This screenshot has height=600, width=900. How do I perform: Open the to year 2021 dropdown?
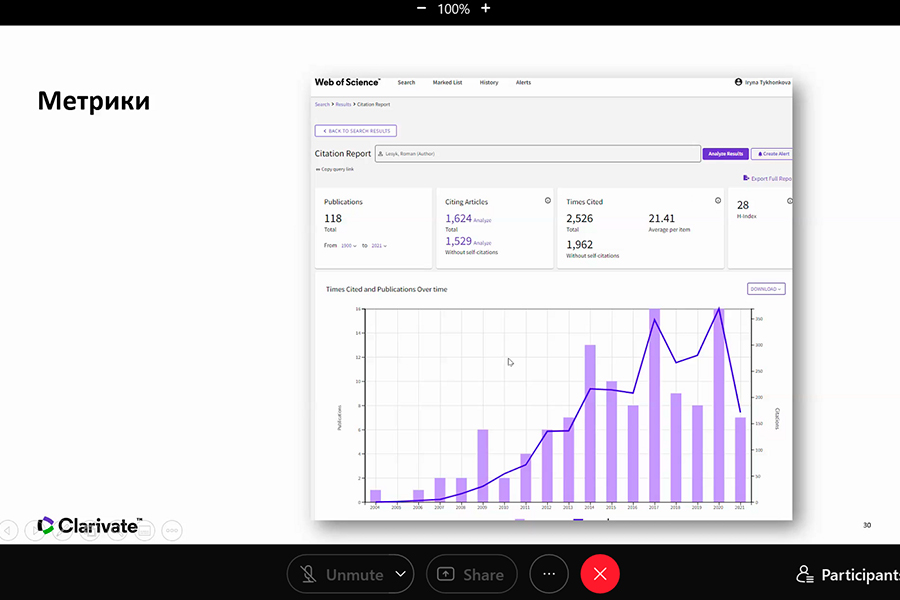378,245
